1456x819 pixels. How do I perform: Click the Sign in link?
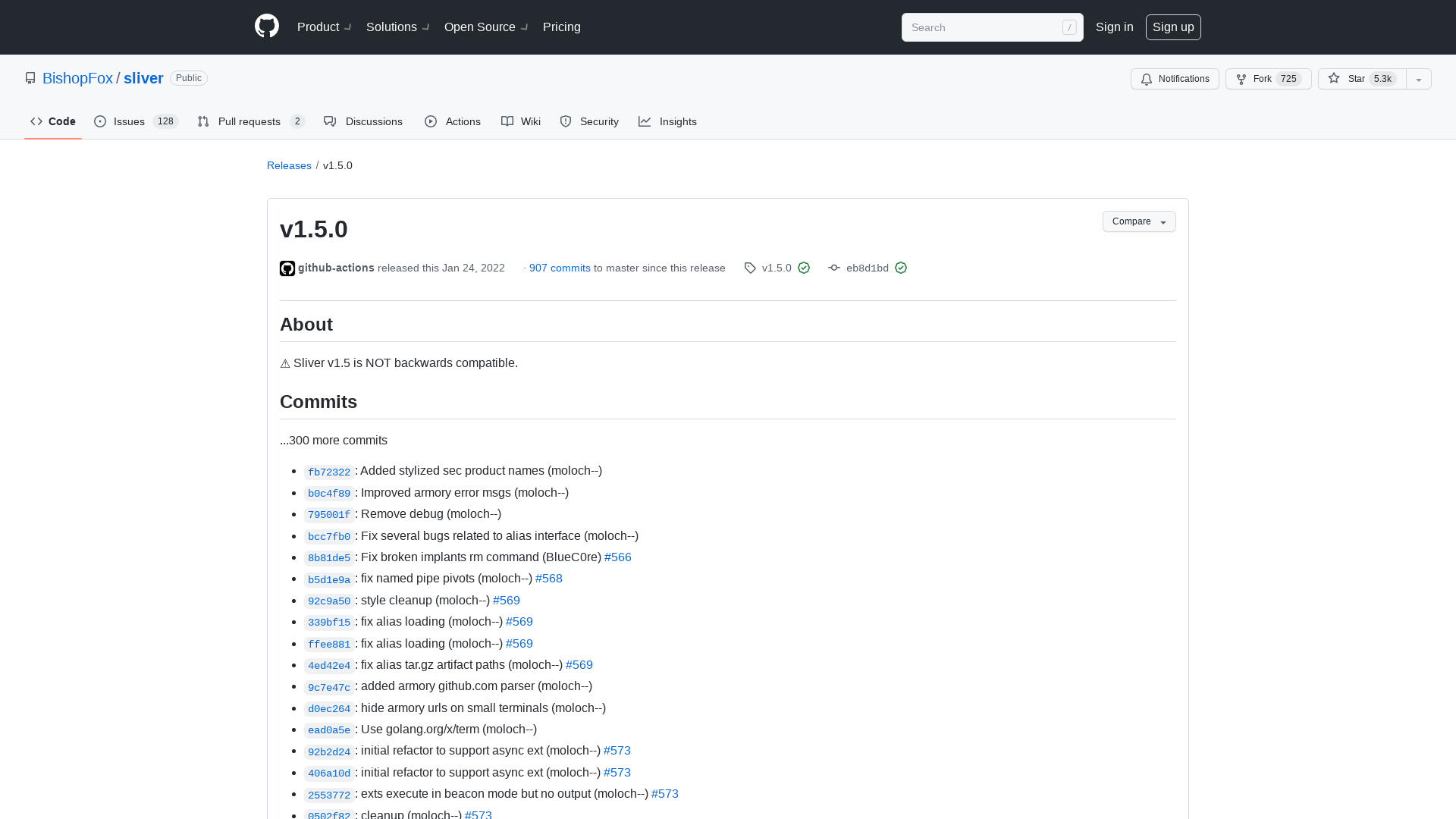pyautogui.click(x=1115, y=27)
